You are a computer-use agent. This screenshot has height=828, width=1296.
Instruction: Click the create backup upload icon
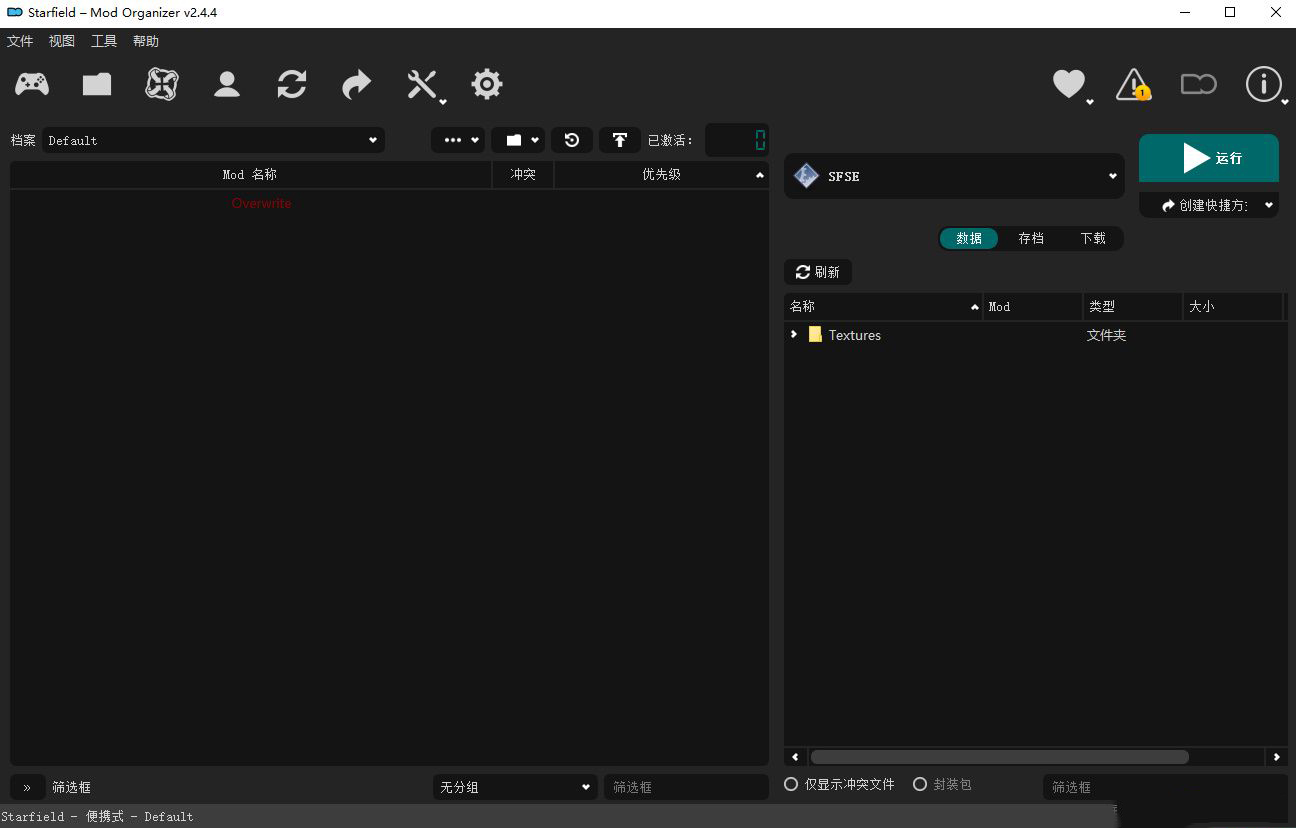coord(620,140)
